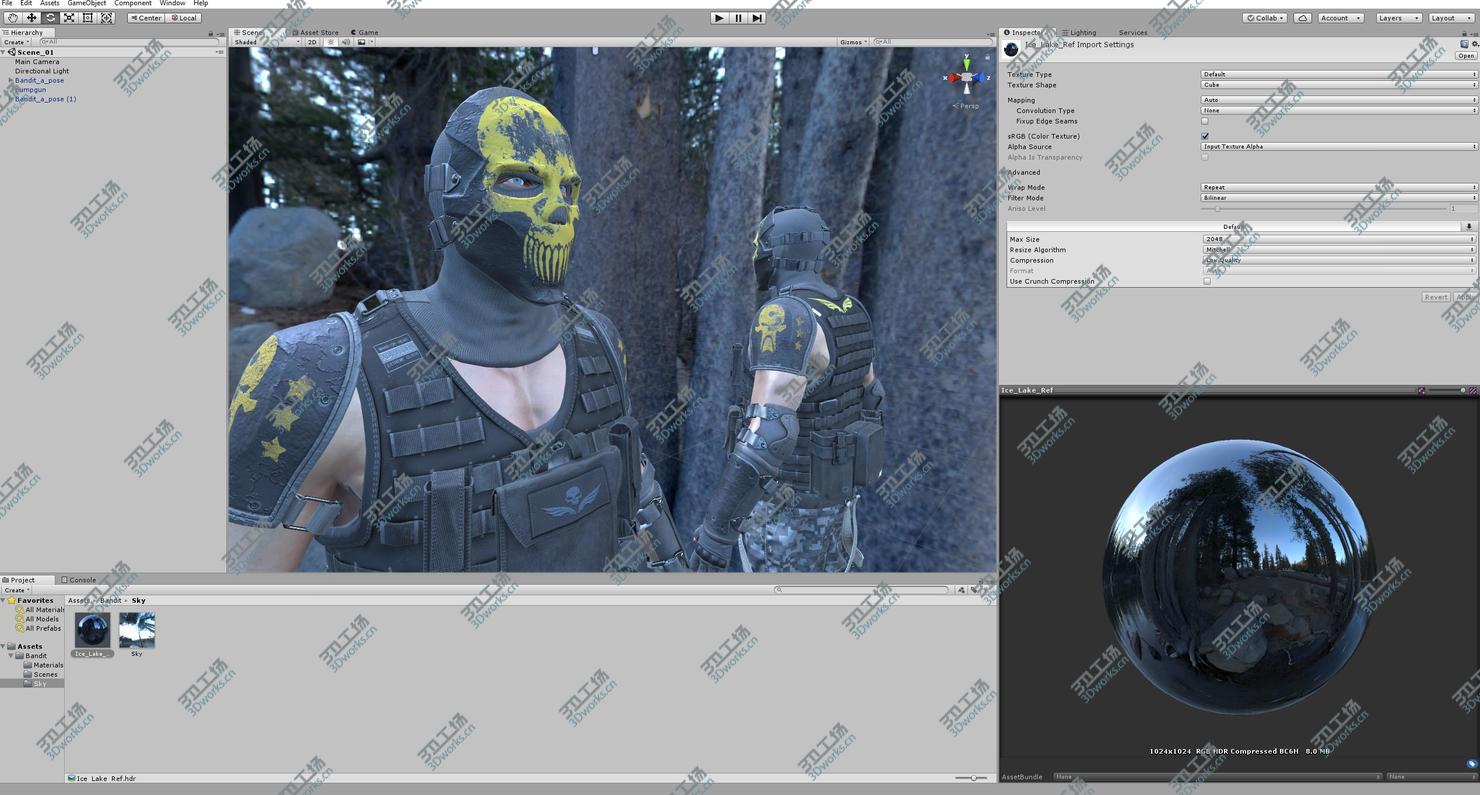Switch to the Lighting tab
This screenshot has height=795, width=1480.
(x=1080, y=33)
